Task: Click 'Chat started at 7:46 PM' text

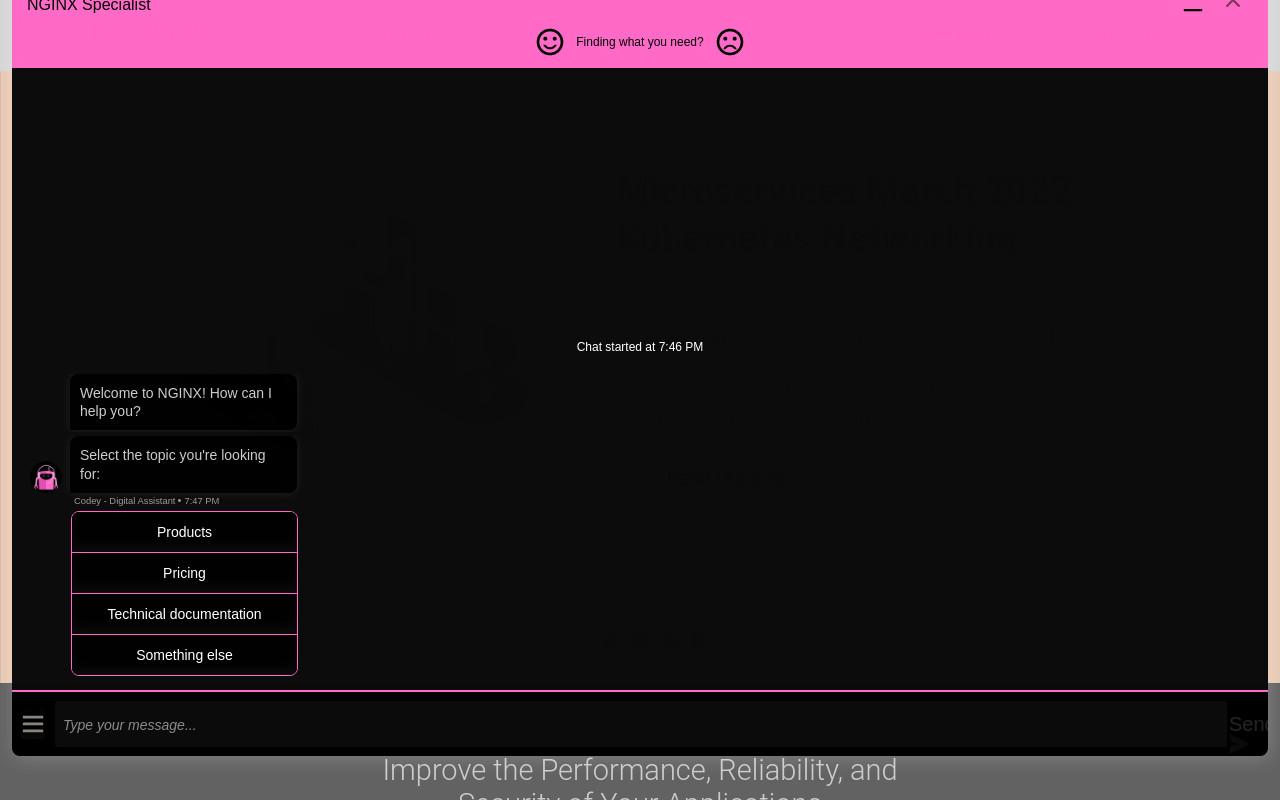Action: [640, 347]
